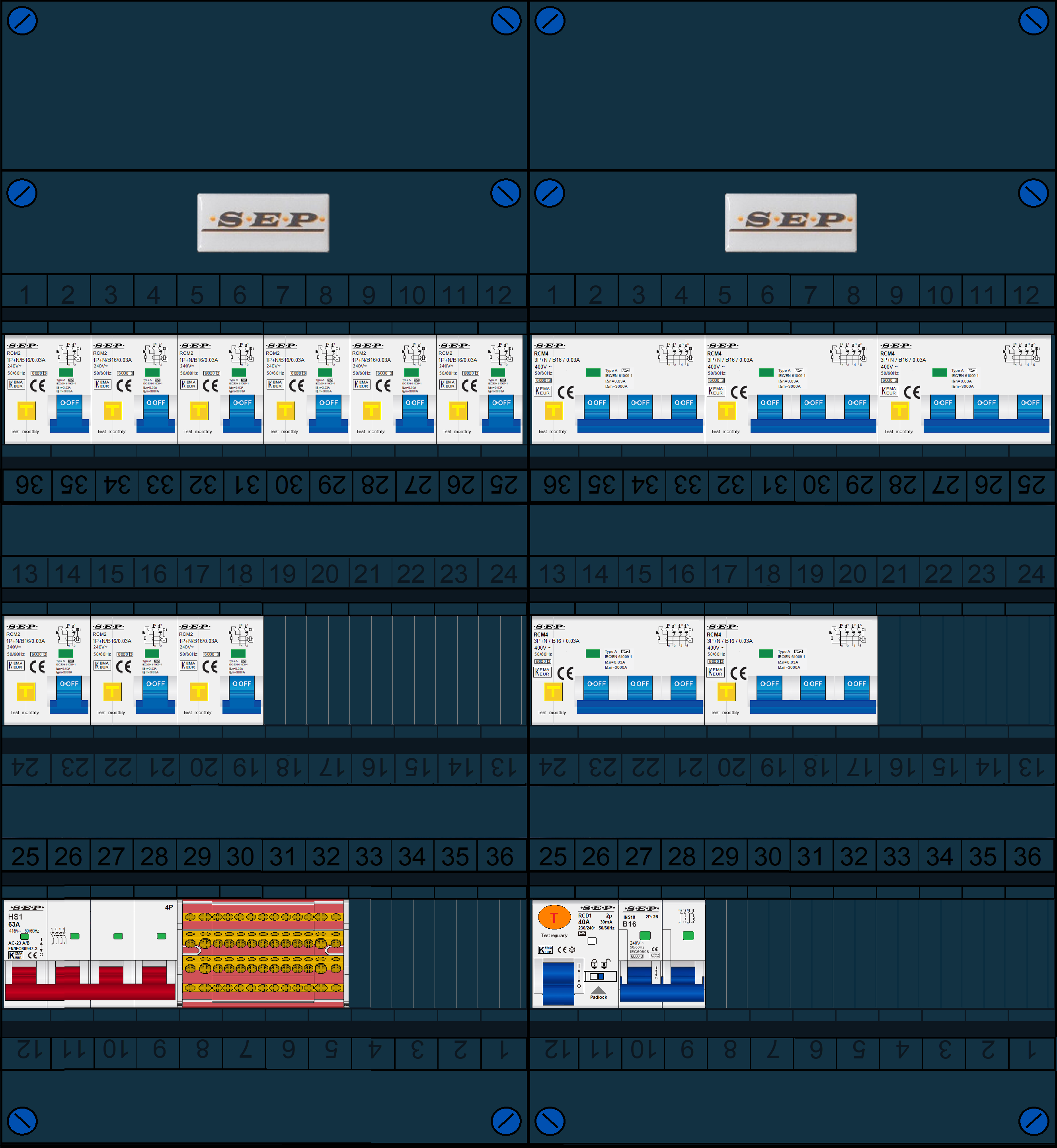The height and width of the screenshot is (1148, 1057).
Task: Toggle the O-OFF lever of left panel RCM2 at modules 9-10
Action: point(415,413)
